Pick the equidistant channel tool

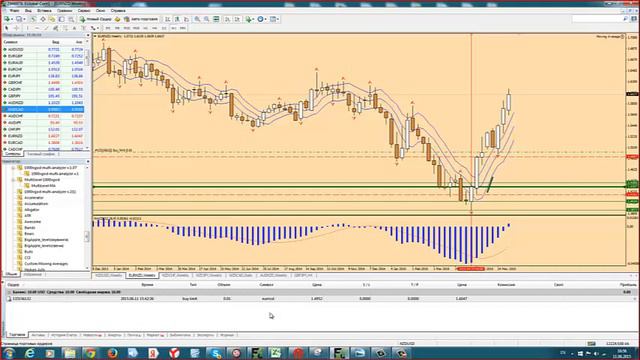pyautogui.click(x=56, y=28)
